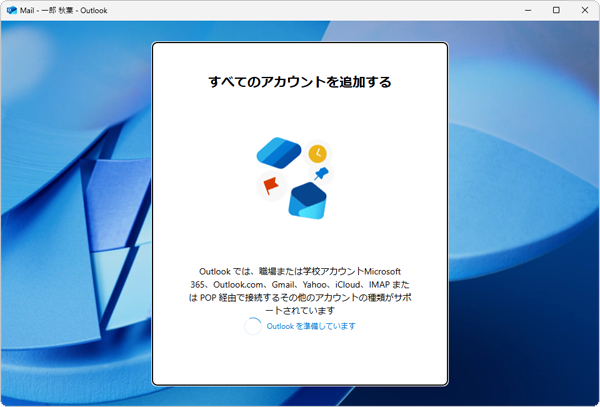
Task: Click the red flag icon in the illustration
Action: click(271, 186)
